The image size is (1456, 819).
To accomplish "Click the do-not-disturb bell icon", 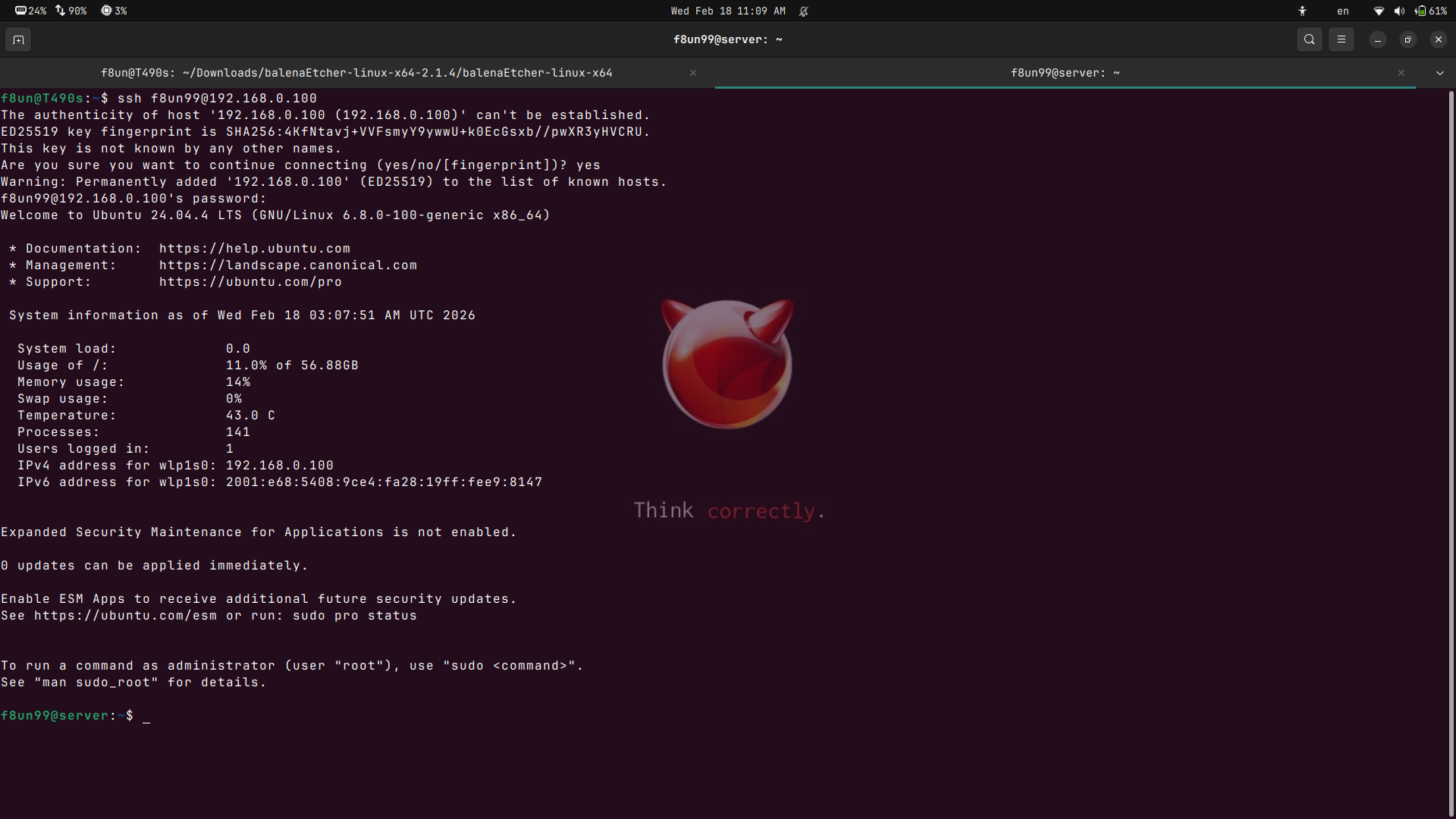I will point(804,11).
